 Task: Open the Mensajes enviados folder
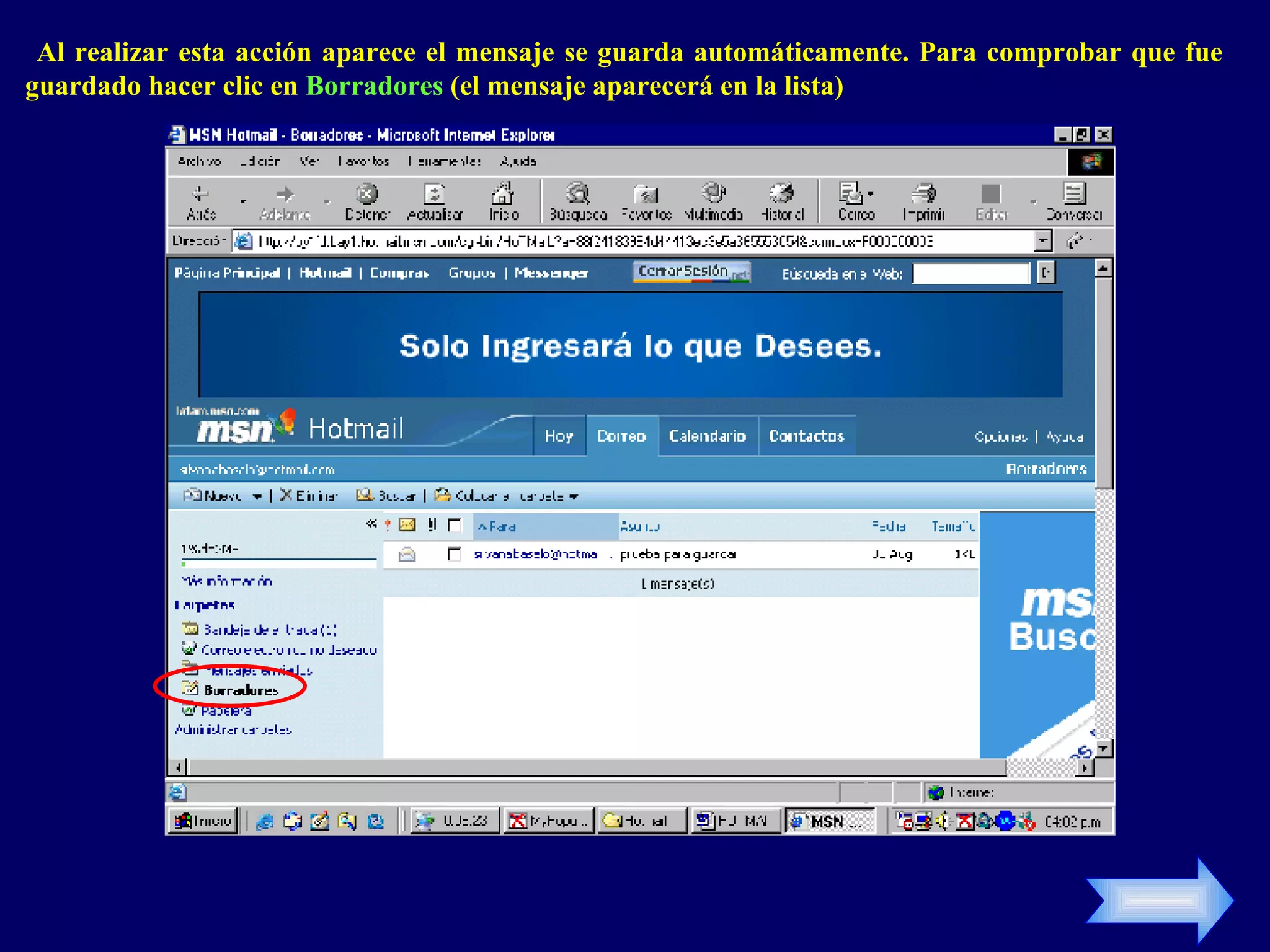(x=258, y=670)
